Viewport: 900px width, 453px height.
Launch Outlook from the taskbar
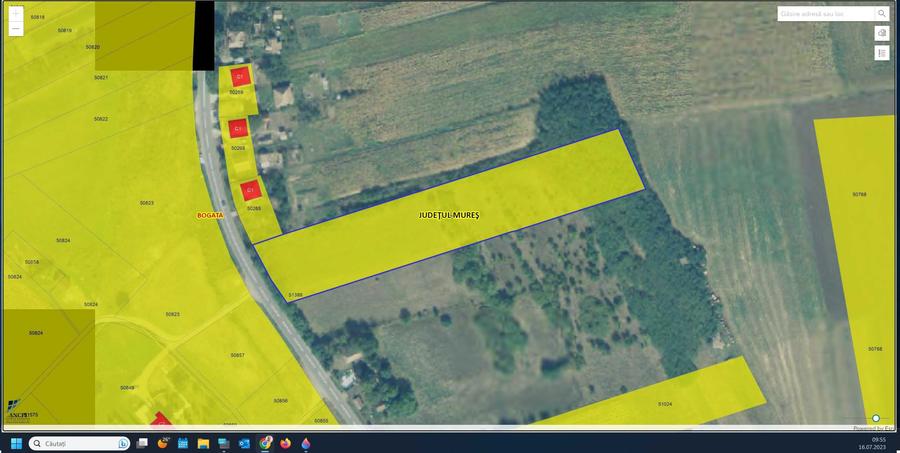click(244, 443)
